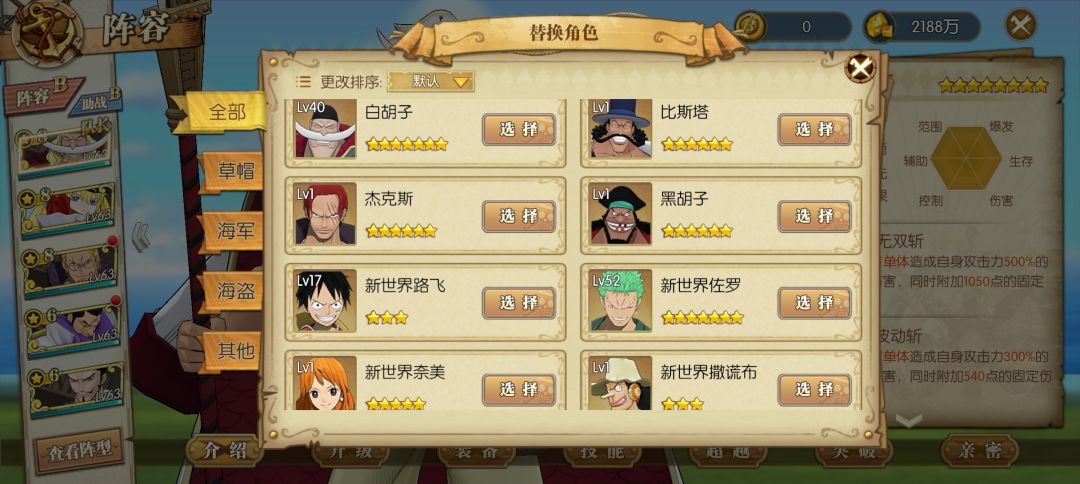Click 黑胡子 Blackbeard portrait icon
Screen dimensions: 1080x484
tap(621, 213)
